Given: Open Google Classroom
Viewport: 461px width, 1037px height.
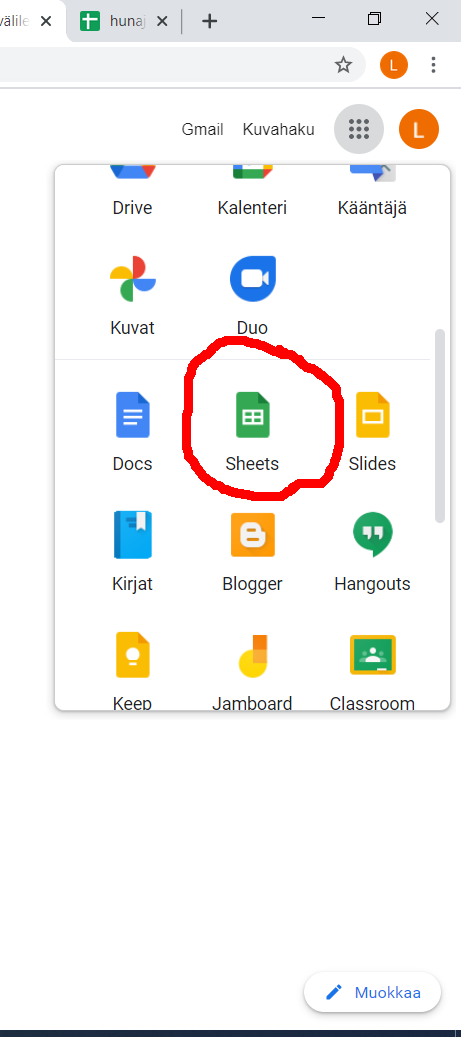Looking at the screenshot, I should coord(372,670).
